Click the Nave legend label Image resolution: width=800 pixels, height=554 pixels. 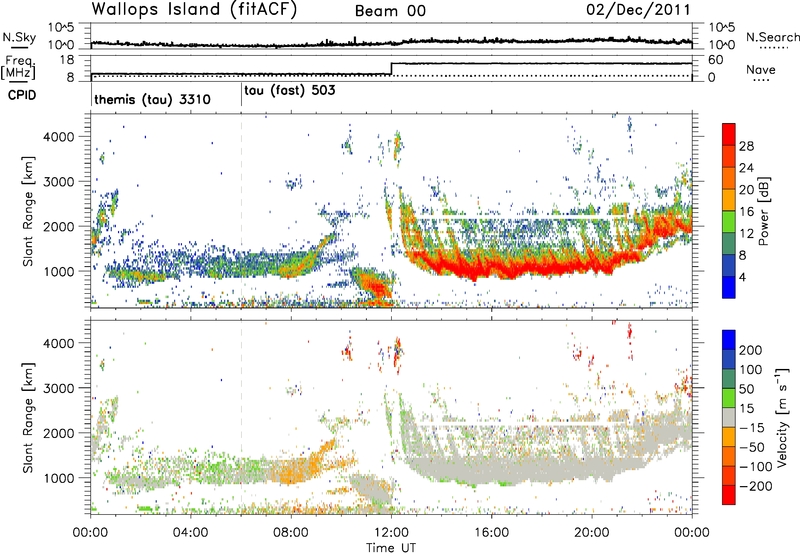761,70
